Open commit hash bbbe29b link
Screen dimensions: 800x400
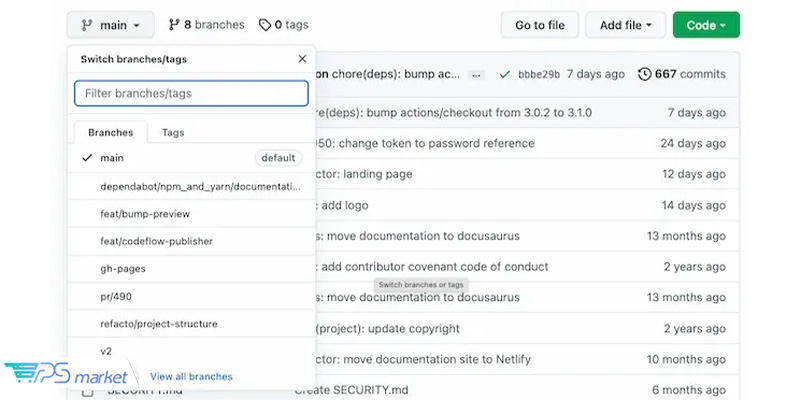pyautogui.click(x=539, y=74)
